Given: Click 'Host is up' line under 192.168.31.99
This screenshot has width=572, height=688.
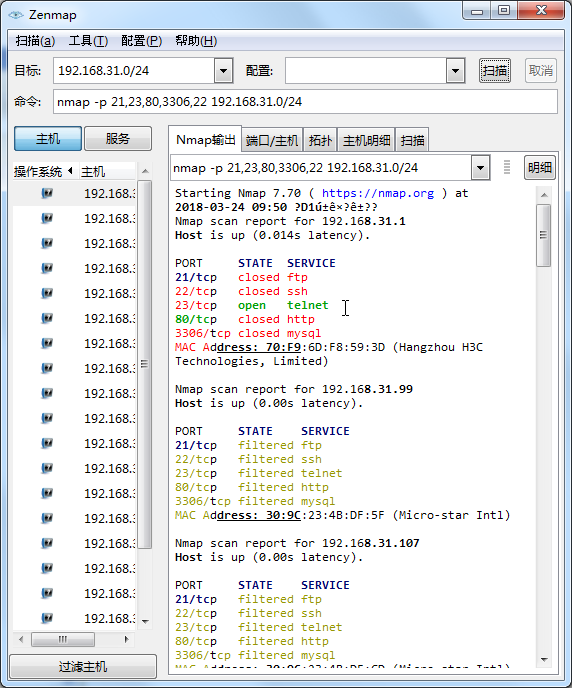Looking at the screenshot, I should tap(269, 403).
